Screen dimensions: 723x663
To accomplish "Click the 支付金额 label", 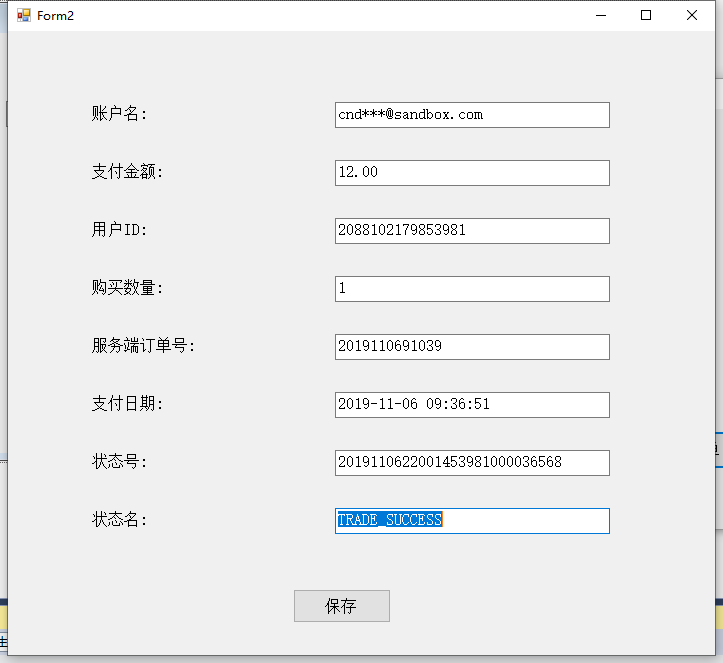I will click(x=127, y=173).
